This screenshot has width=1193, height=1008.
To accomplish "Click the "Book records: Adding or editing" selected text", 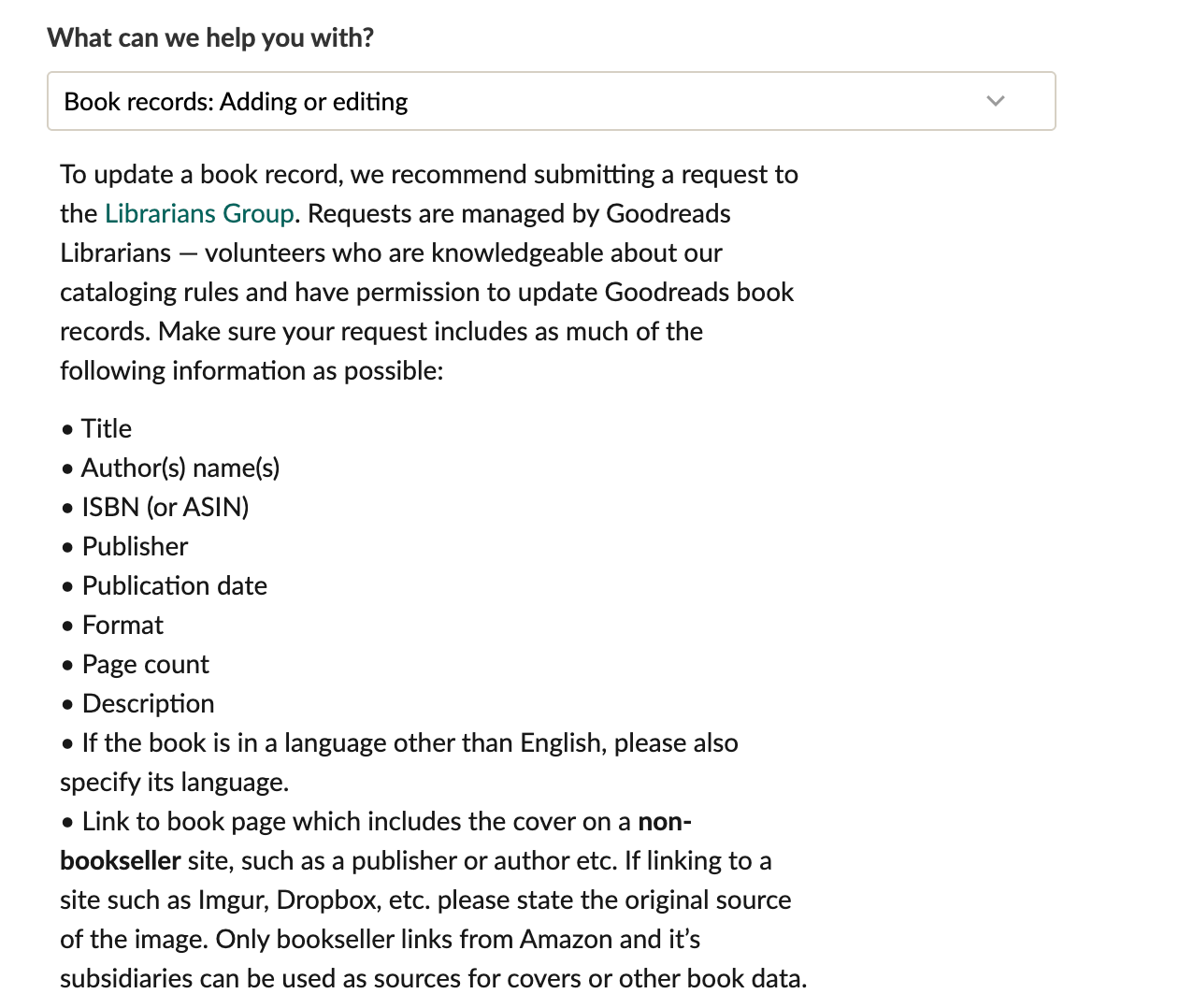I will point(236,102).
